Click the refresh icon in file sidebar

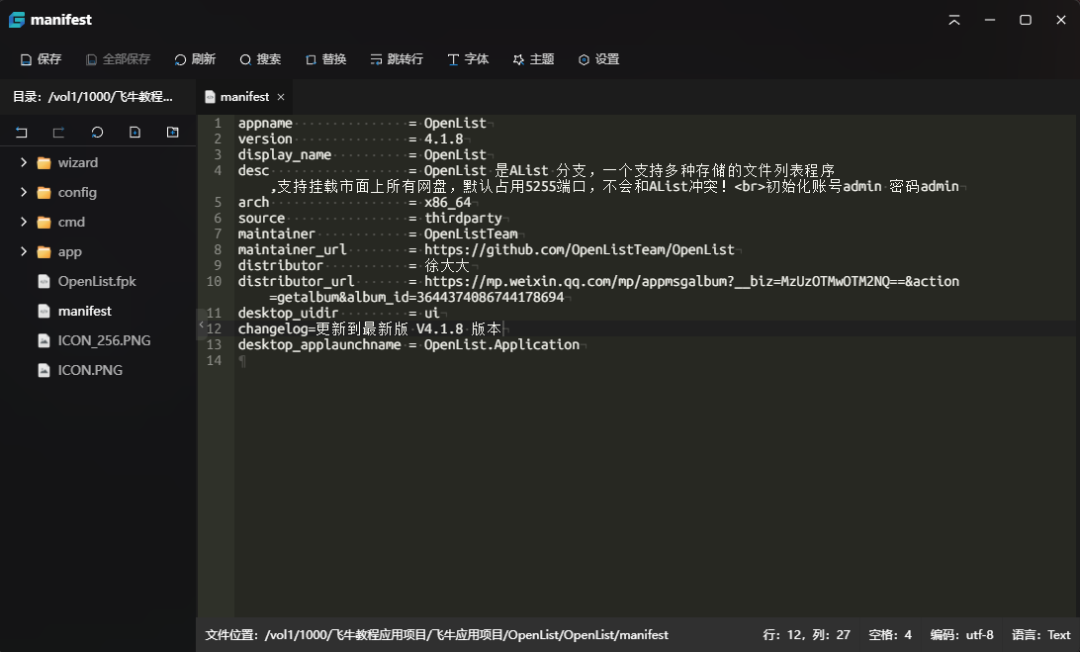coord(97,132)
